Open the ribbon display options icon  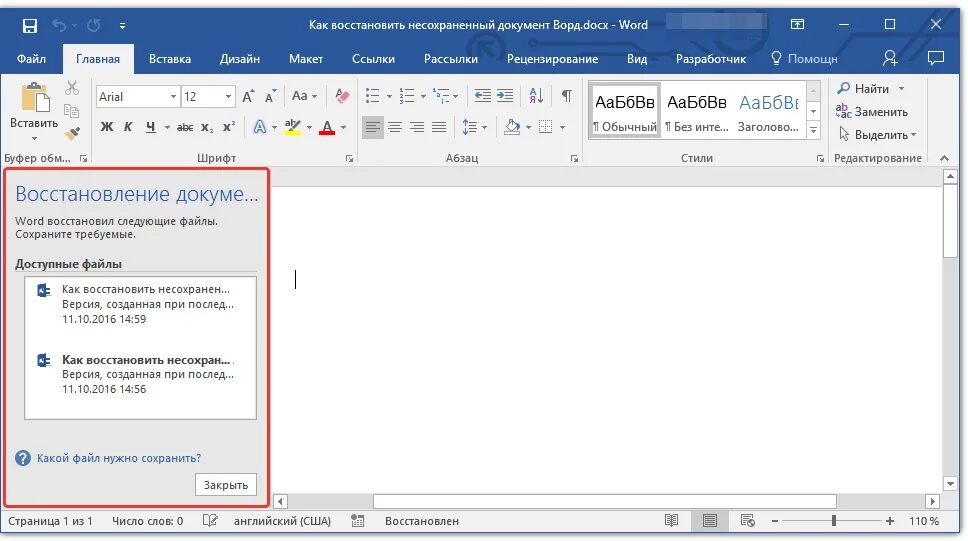[797, 24]
